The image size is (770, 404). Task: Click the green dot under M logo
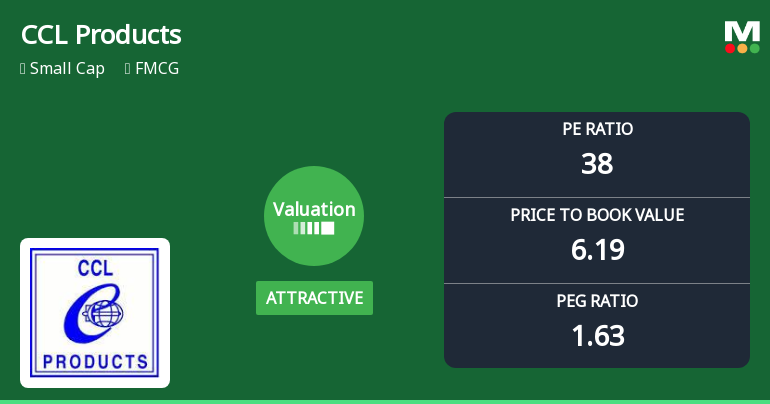click(754, 48)
